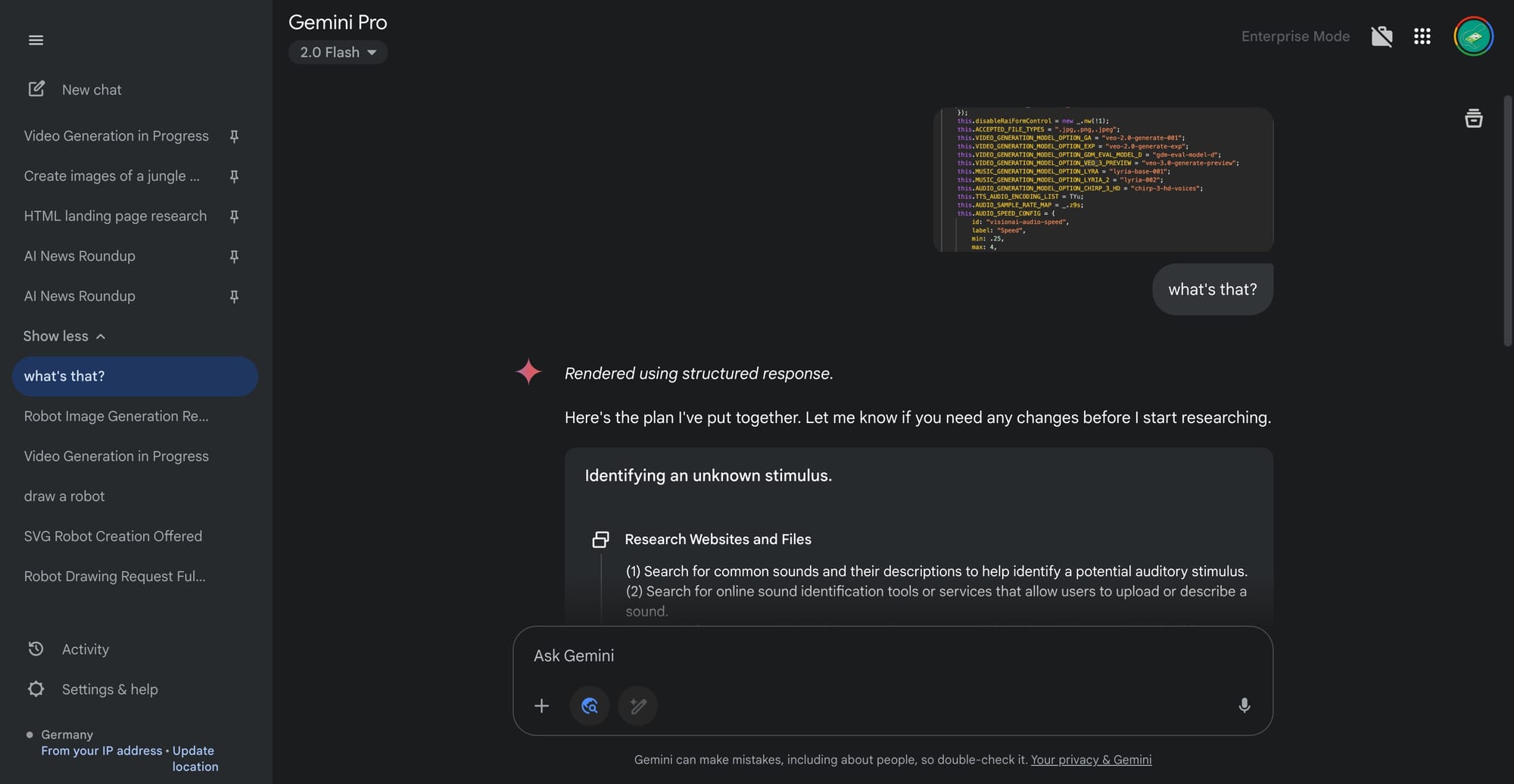Activate the microphone voice input

(1244, 706)
